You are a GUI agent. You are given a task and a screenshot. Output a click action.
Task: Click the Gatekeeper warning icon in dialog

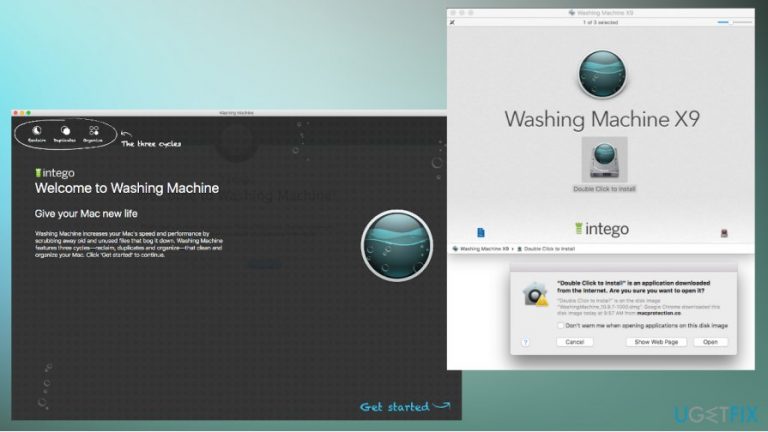535,294
